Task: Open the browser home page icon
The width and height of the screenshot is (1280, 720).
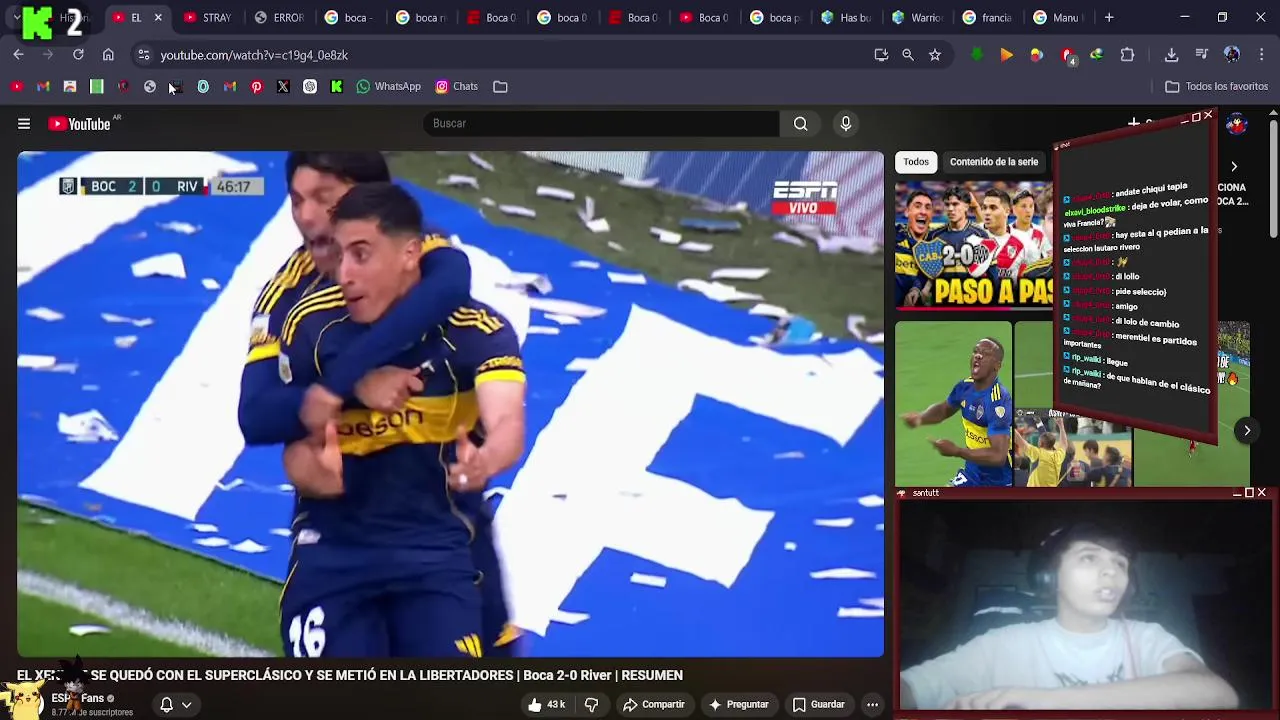Action: (108, 55)
